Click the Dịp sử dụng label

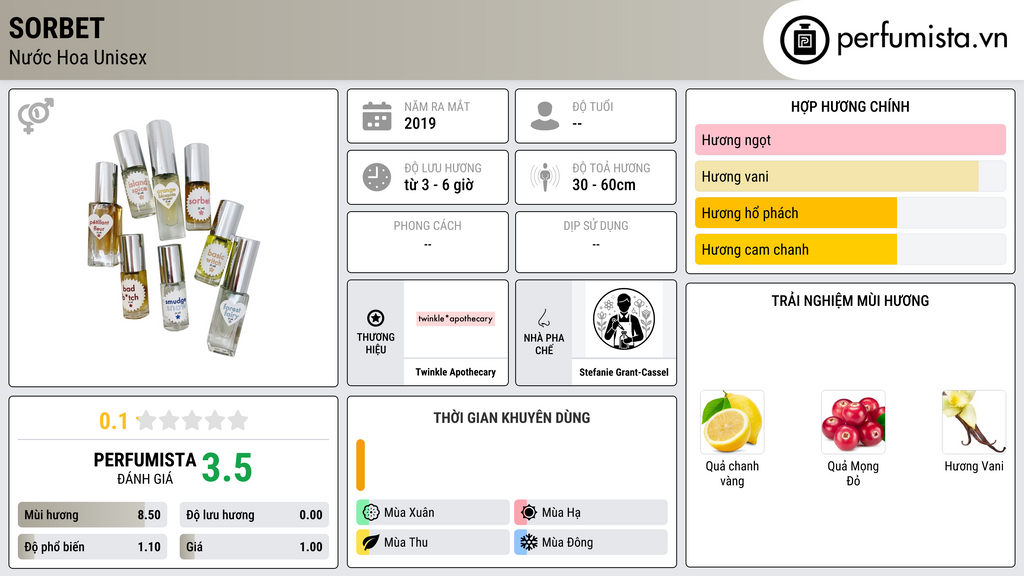pos(596,225)
